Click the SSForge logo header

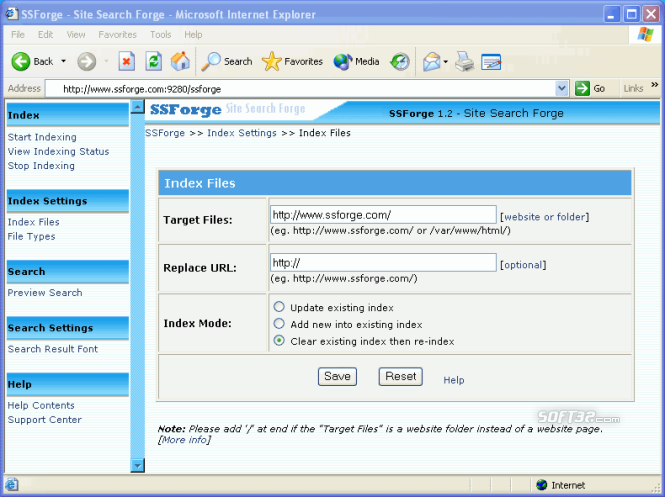click(x=228, y=109)
